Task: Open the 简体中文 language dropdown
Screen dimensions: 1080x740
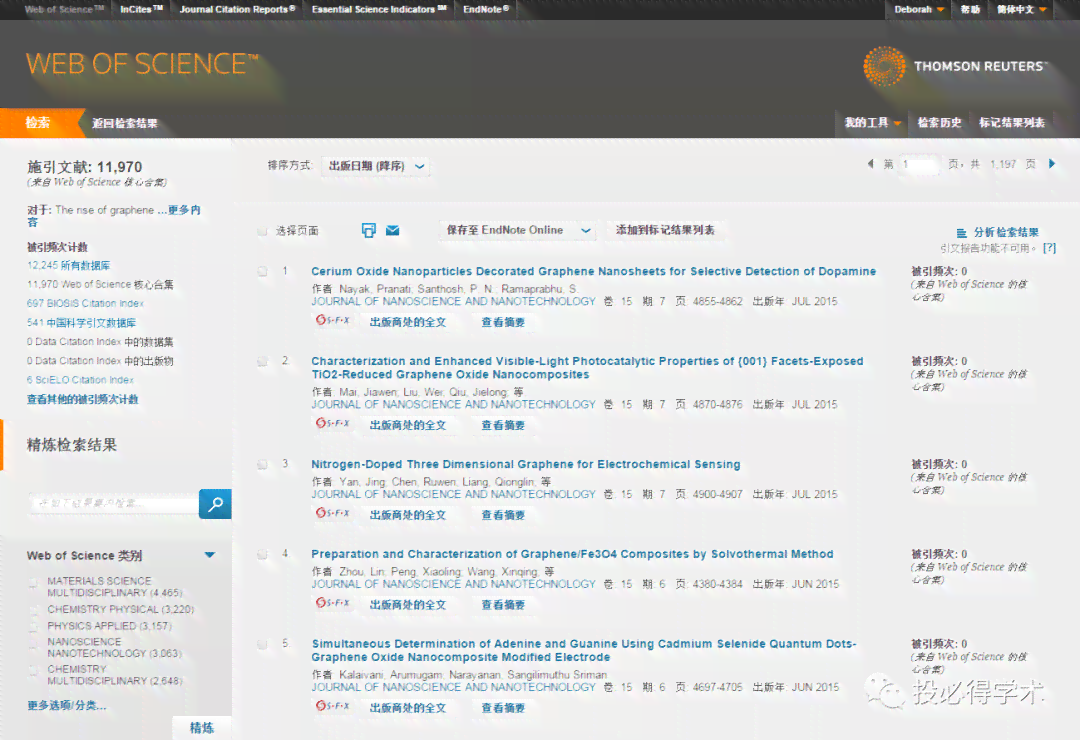Action: pos(1021,10)
